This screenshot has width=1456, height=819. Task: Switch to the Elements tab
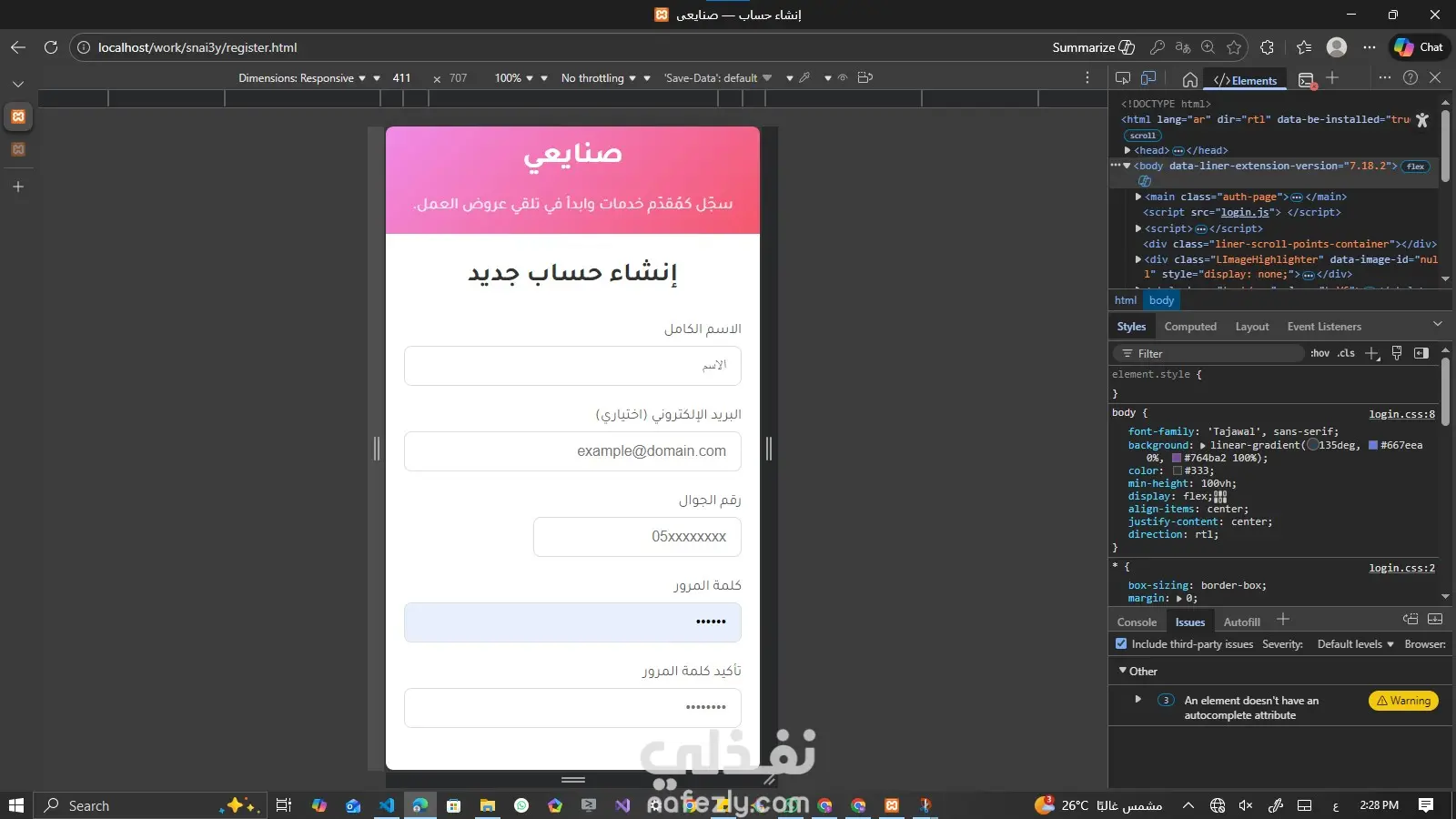click(1245, 80)
